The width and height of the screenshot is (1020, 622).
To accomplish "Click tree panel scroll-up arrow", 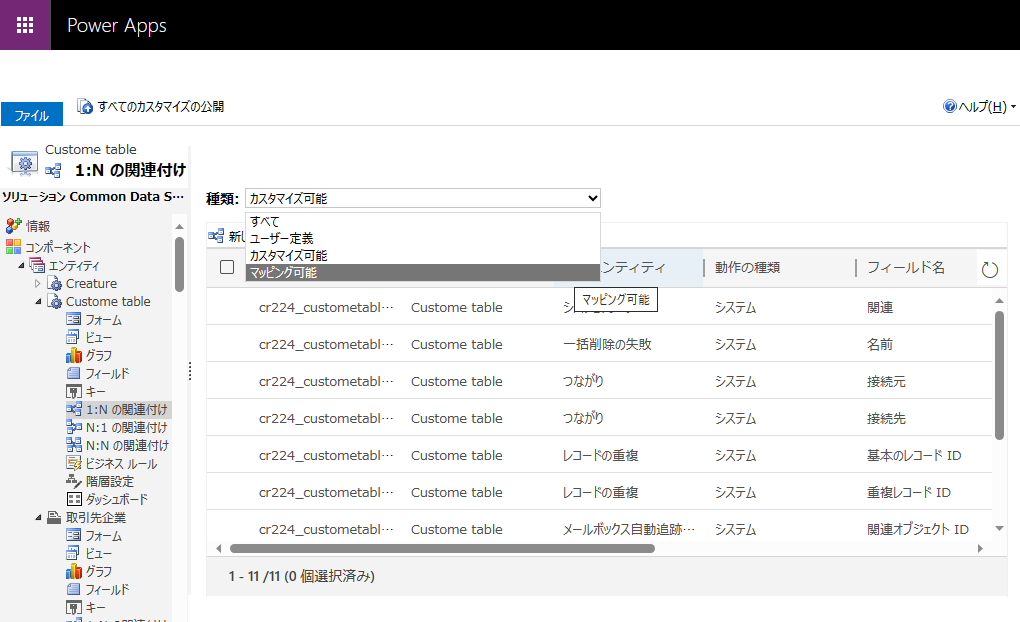I will (180, 226).
